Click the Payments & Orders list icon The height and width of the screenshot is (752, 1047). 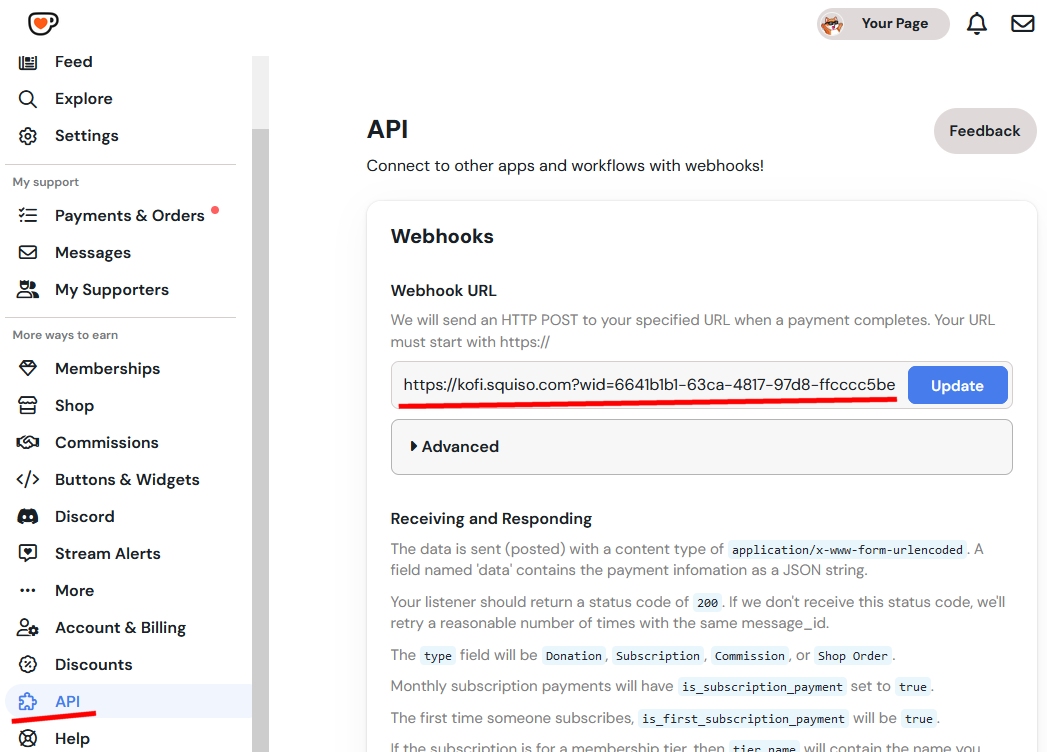pos(27,215)
